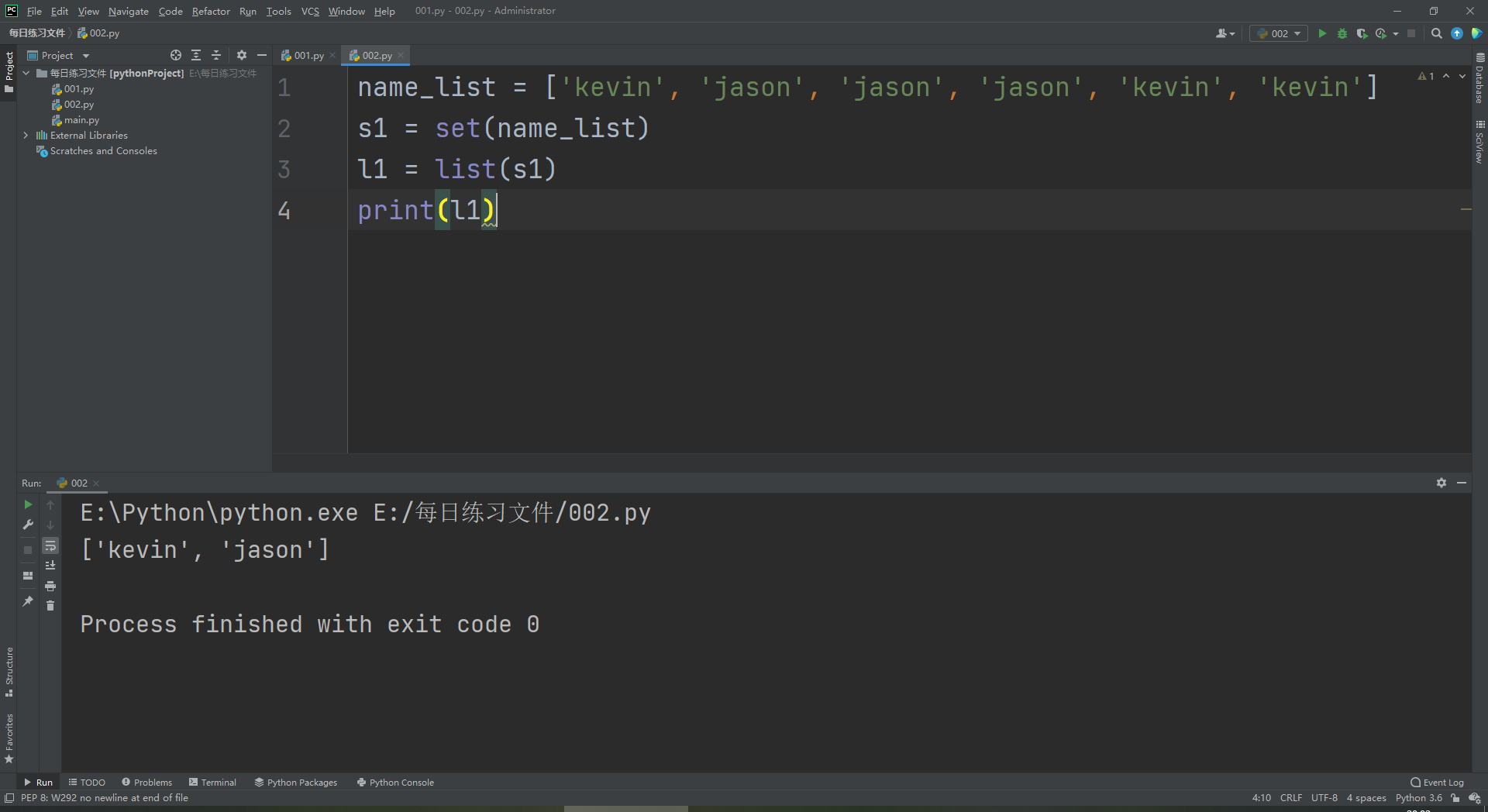The width and height of the screenshot is (1488, 812).
Task: Open Run panel settings gear
Action: [1441, 483]
